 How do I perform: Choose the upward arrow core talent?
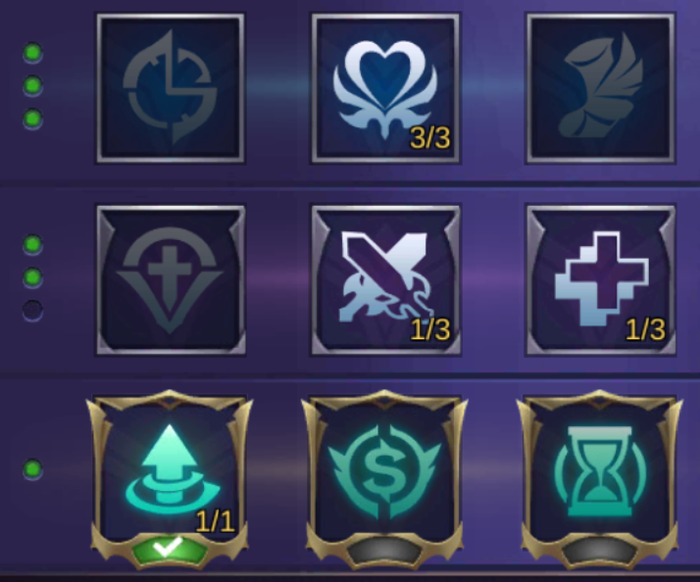[170, 473]
